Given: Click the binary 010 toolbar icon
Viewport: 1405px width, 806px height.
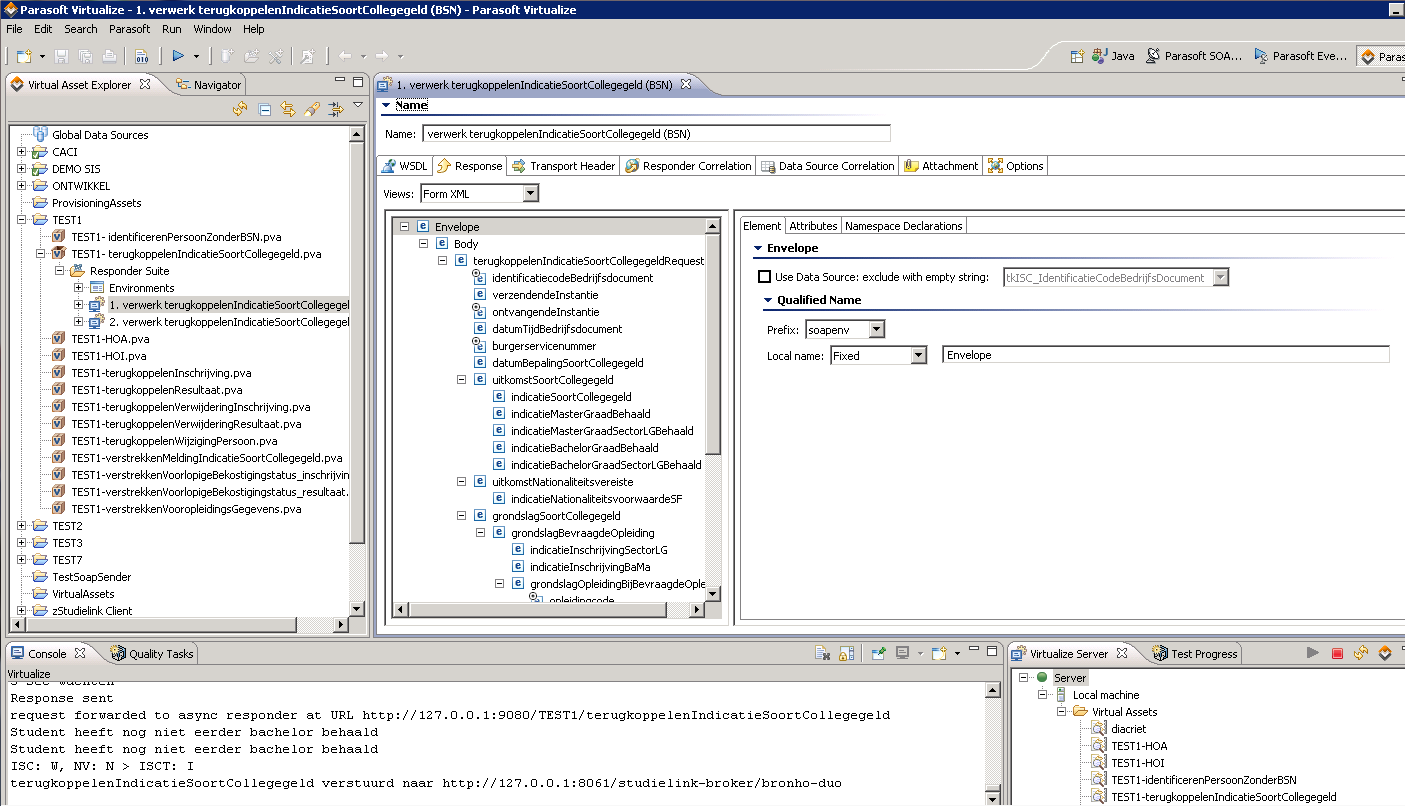Looking at the screenshot, I should (142, 56).
